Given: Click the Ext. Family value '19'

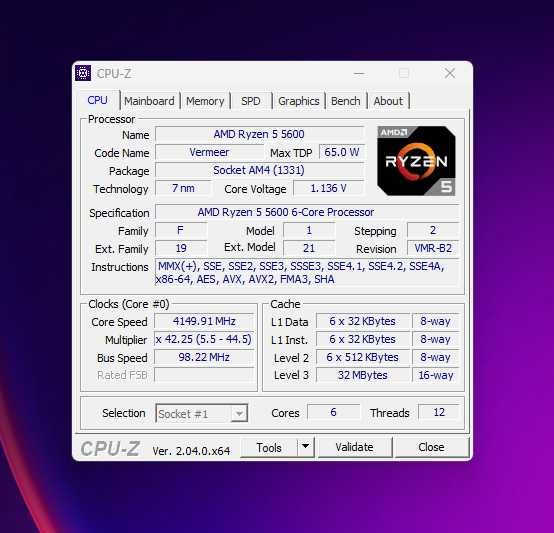Looking at the screenshot, I should (181, 248).
